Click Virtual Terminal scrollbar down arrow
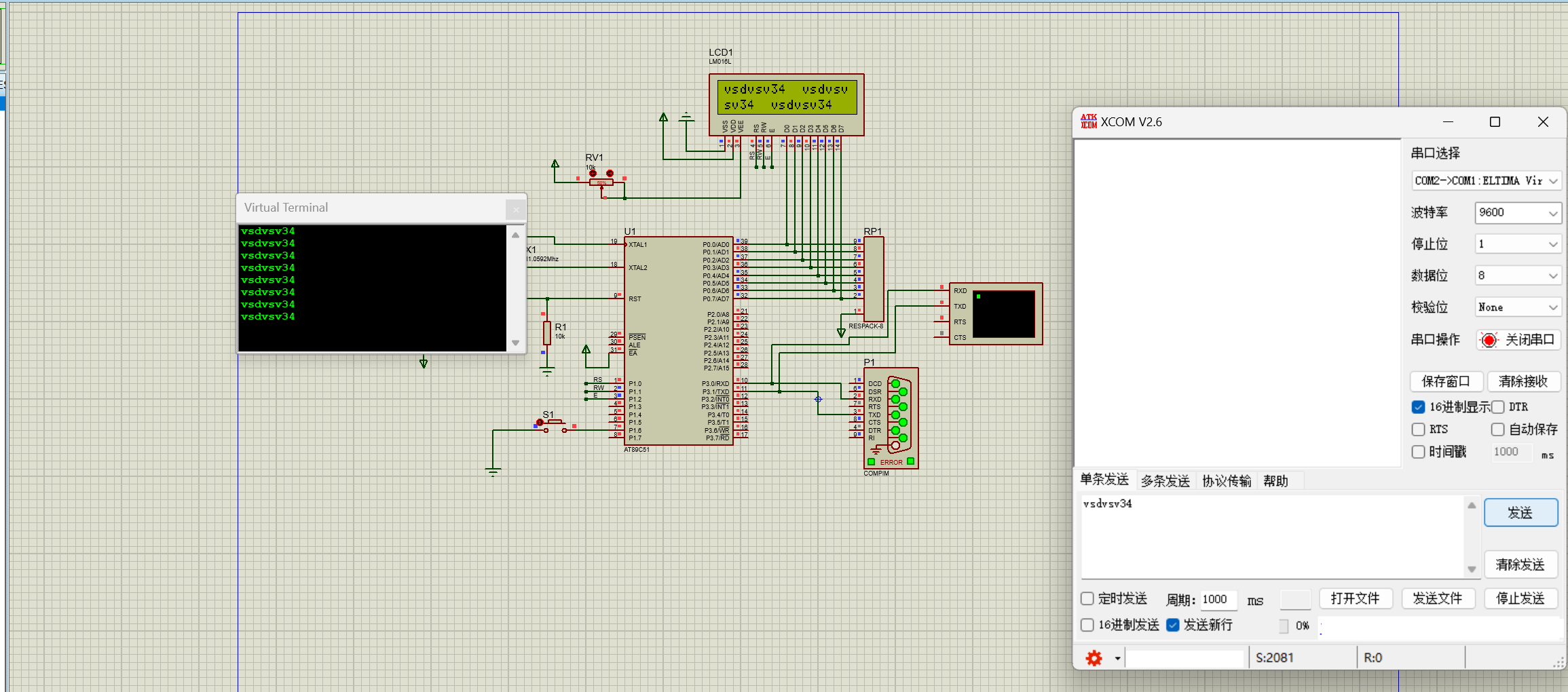The height and width of the screenshot is (692, 1568). (515, 343)
